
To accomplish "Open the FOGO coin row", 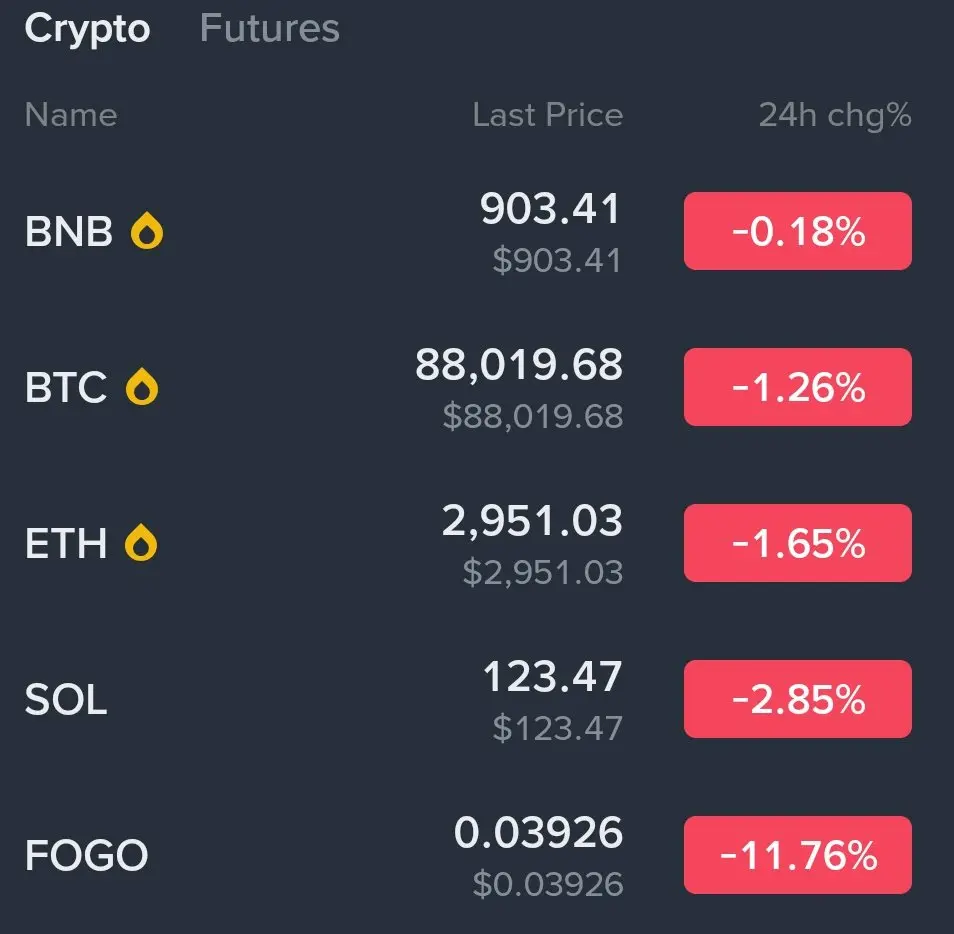I will click(x=86, y=855).
